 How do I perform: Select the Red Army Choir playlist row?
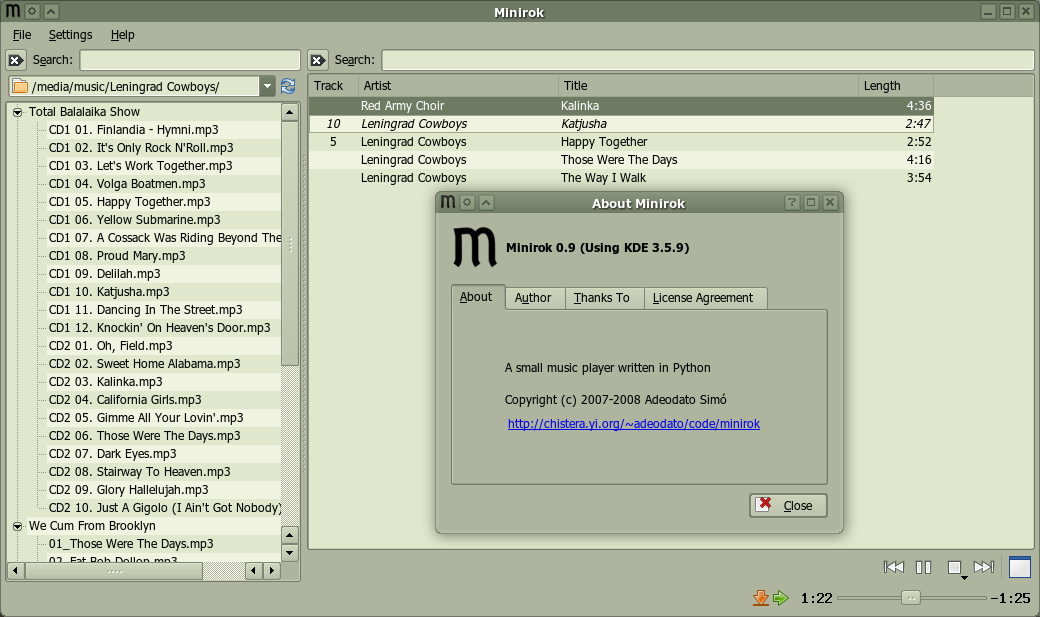[621, 105]
